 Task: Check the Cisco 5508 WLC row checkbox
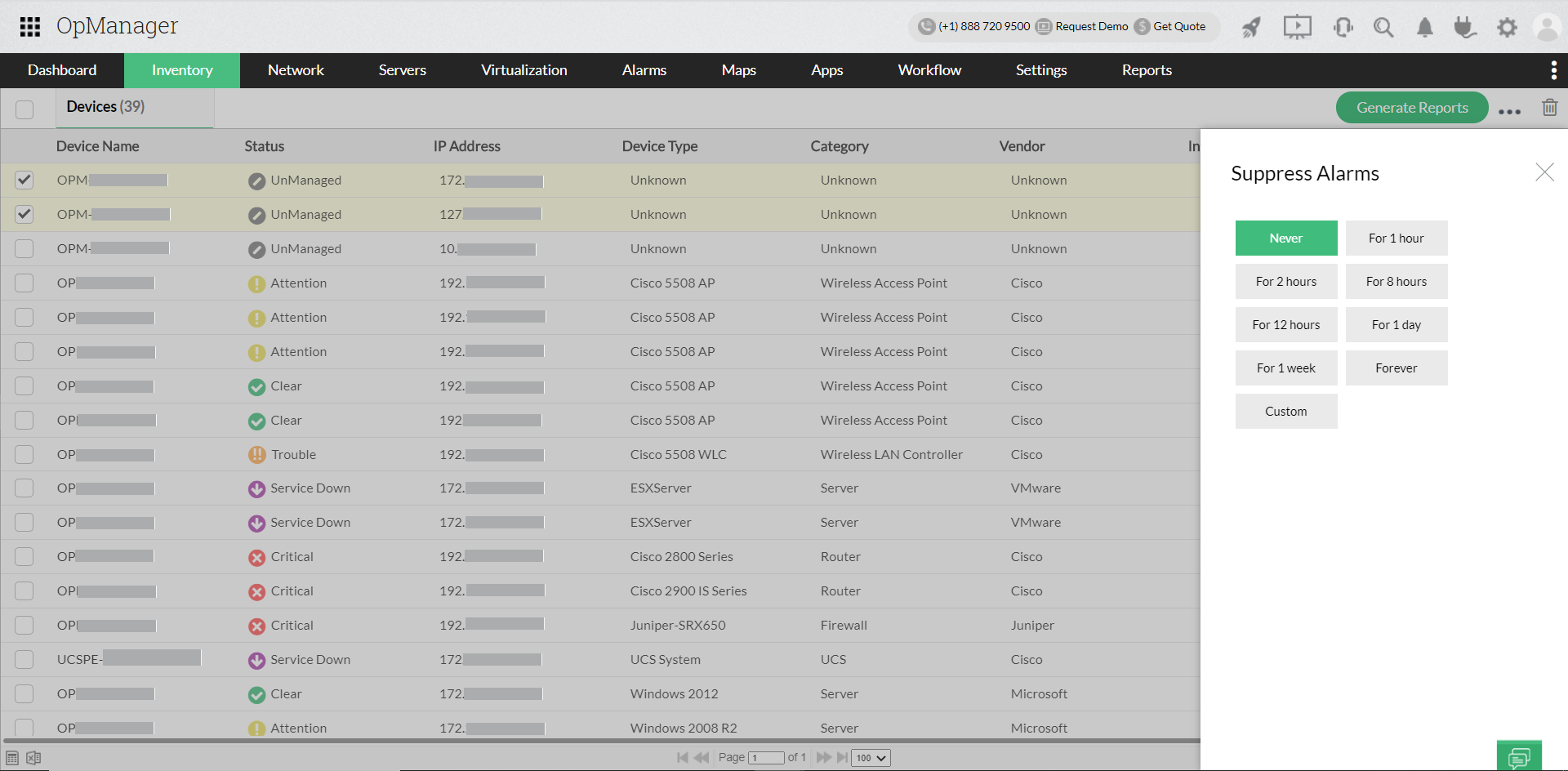point(24,454)
